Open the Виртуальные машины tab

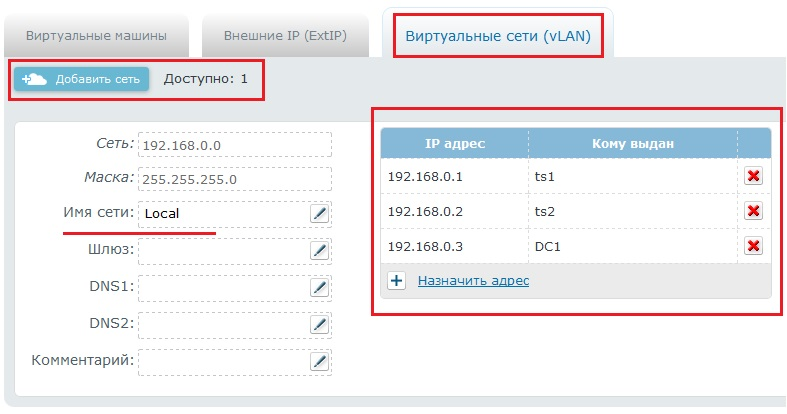(x=96, y=37)
